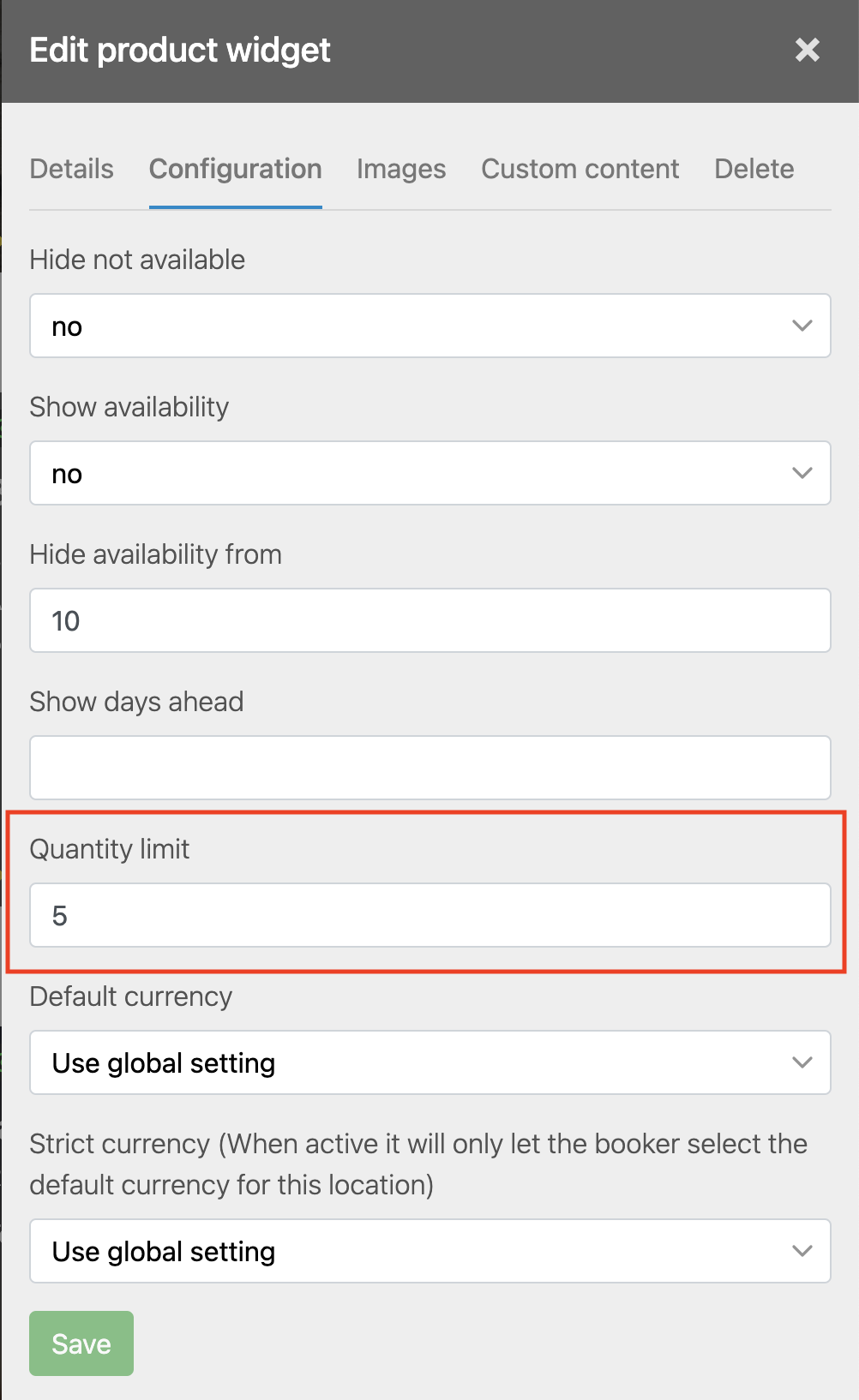Click the empty Show days ahead field
Image resolution: width=859 pixels, height=1400 pixels.
coord(430,768)
